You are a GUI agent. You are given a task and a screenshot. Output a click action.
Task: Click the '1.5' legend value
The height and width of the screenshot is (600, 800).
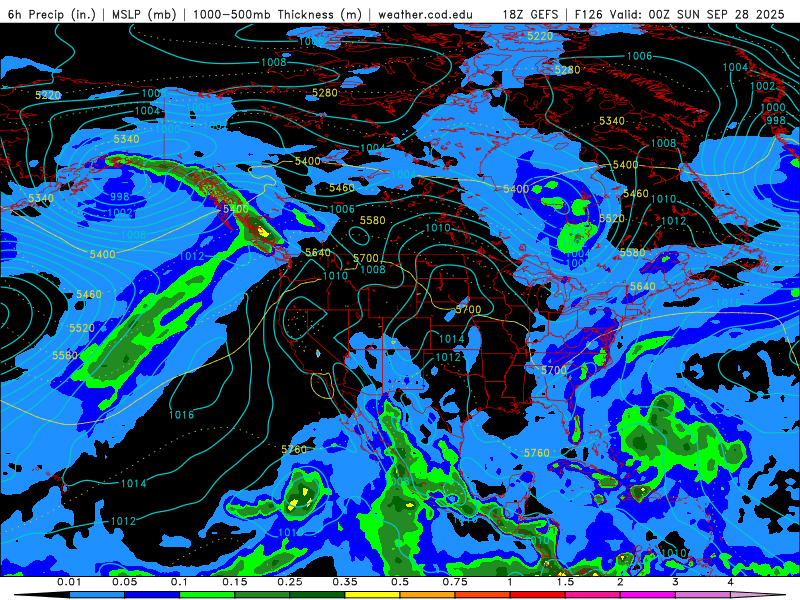pyautogui.click(x=565, y=582)
